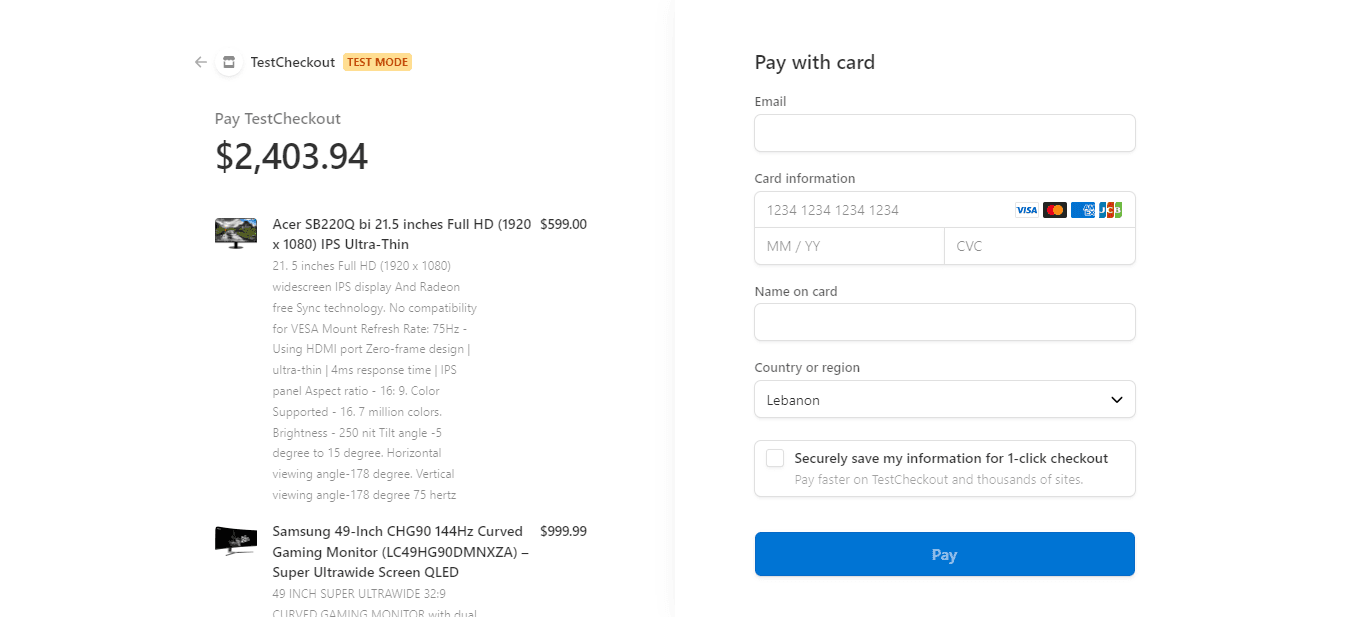
Task: Open the Acer SB220Q monitor thumbnail
Action: coord(236,233)
